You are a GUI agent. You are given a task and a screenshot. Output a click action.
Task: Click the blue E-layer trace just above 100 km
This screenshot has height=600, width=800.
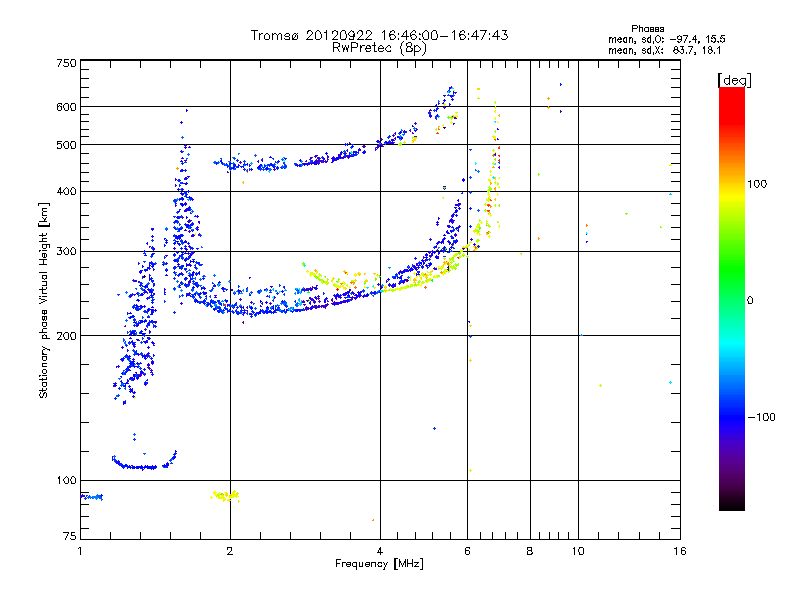144,462
